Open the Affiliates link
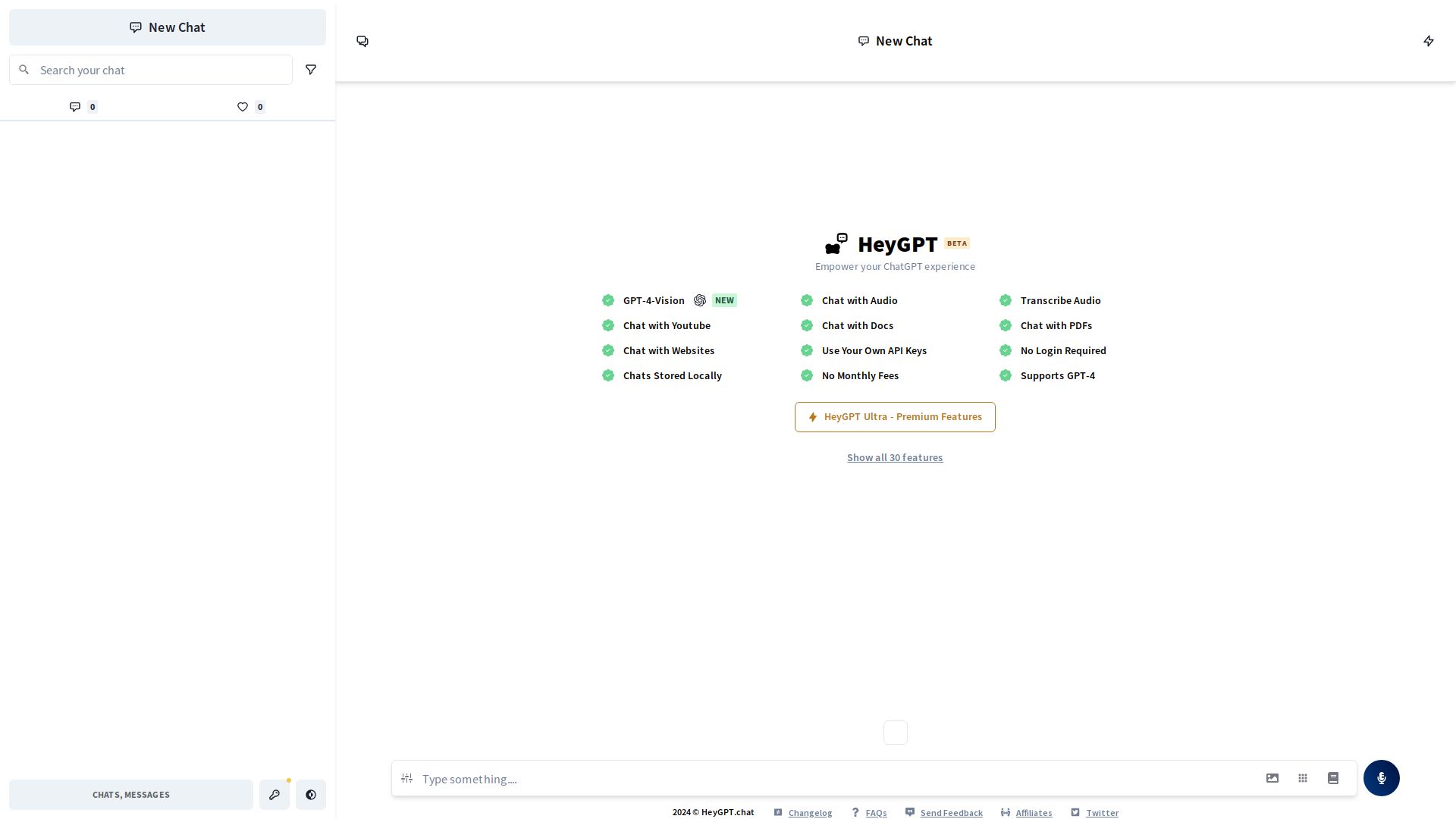1456x819 pixels. (x=1034, y=813)
